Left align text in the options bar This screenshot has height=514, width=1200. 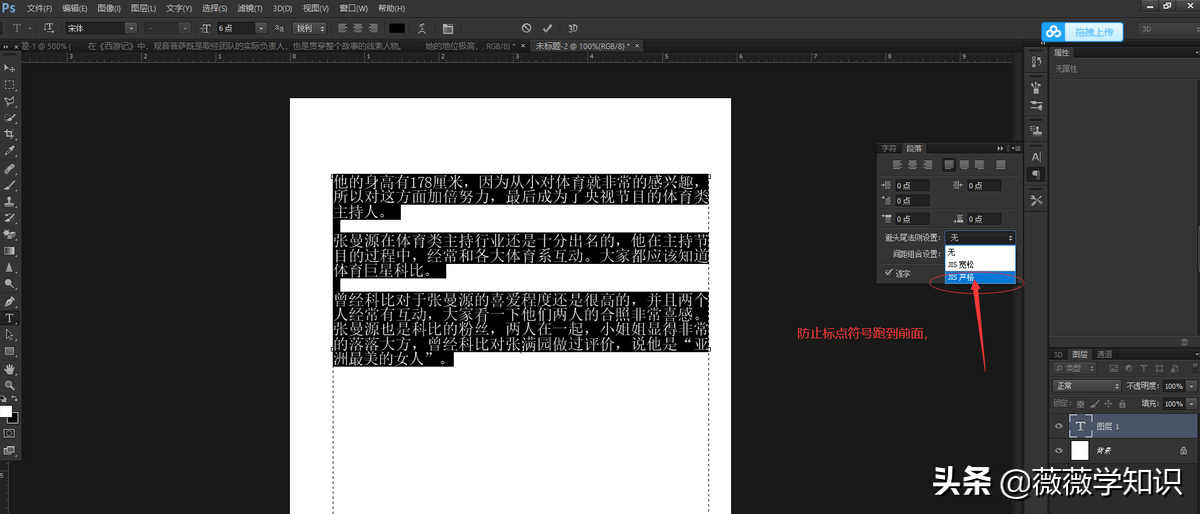(x=342, y=28)
